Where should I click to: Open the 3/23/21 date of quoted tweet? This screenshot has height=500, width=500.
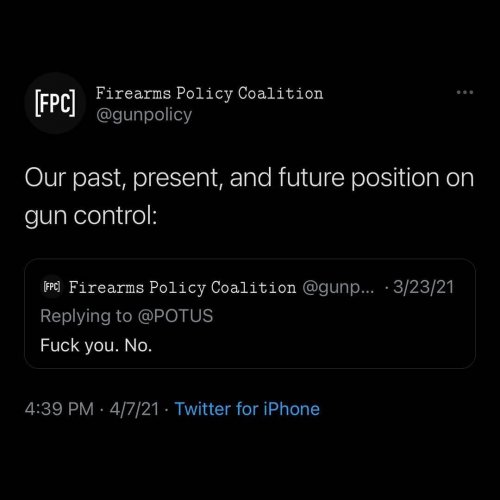[x=423, y=287]
